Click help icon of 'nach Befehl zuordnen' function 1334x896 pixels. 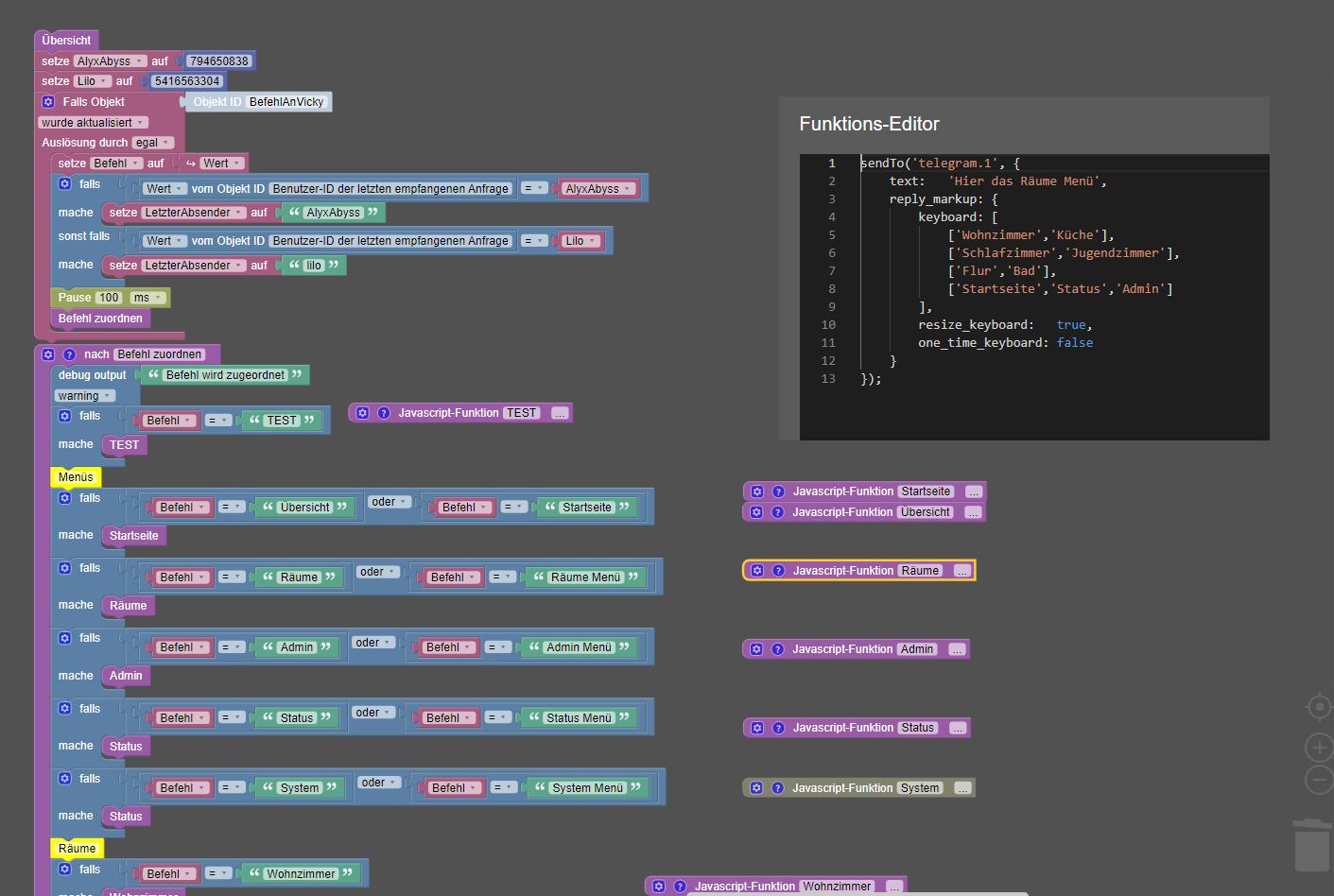tap(69, 354)
